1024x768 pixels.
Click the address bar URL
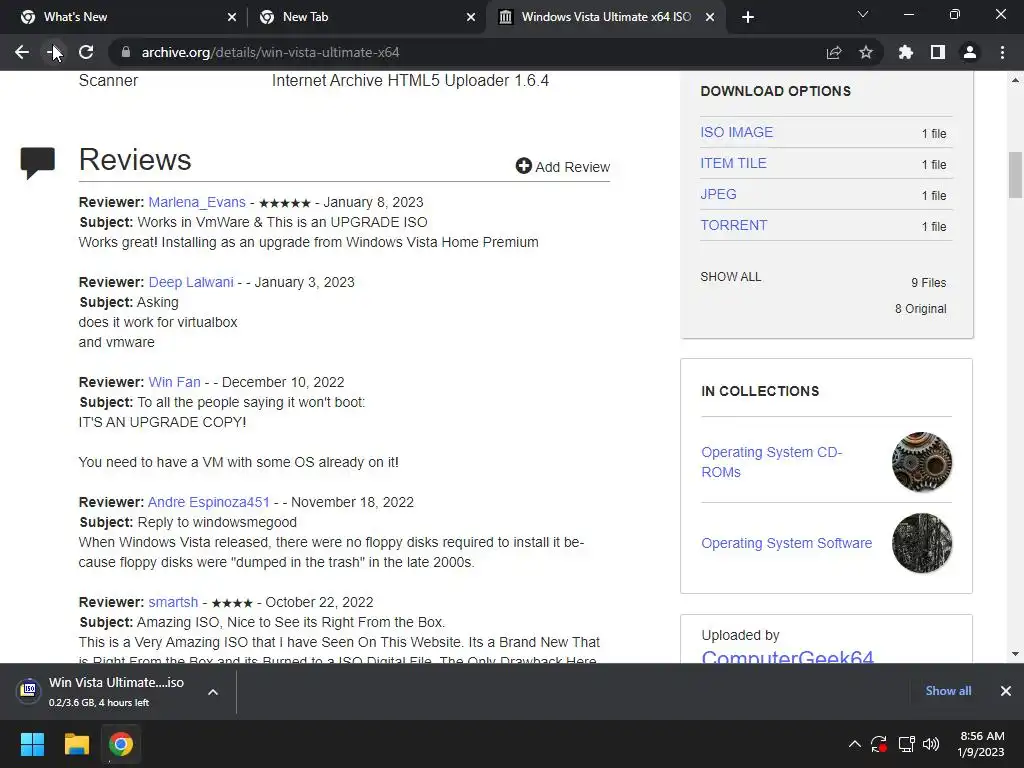(270, 52)
